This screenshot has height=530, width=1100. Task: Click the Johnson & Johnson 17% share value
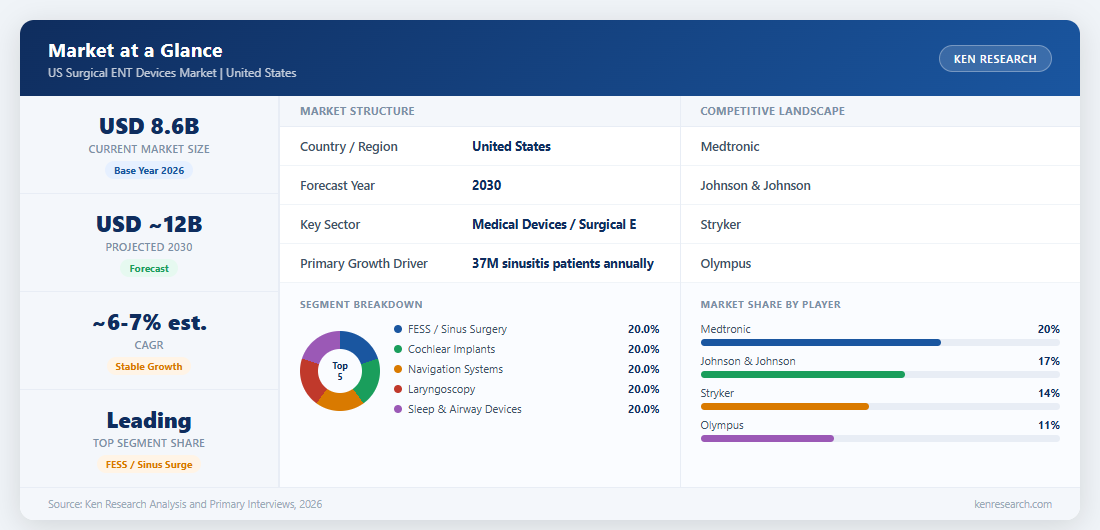[x=1049, y=361]
